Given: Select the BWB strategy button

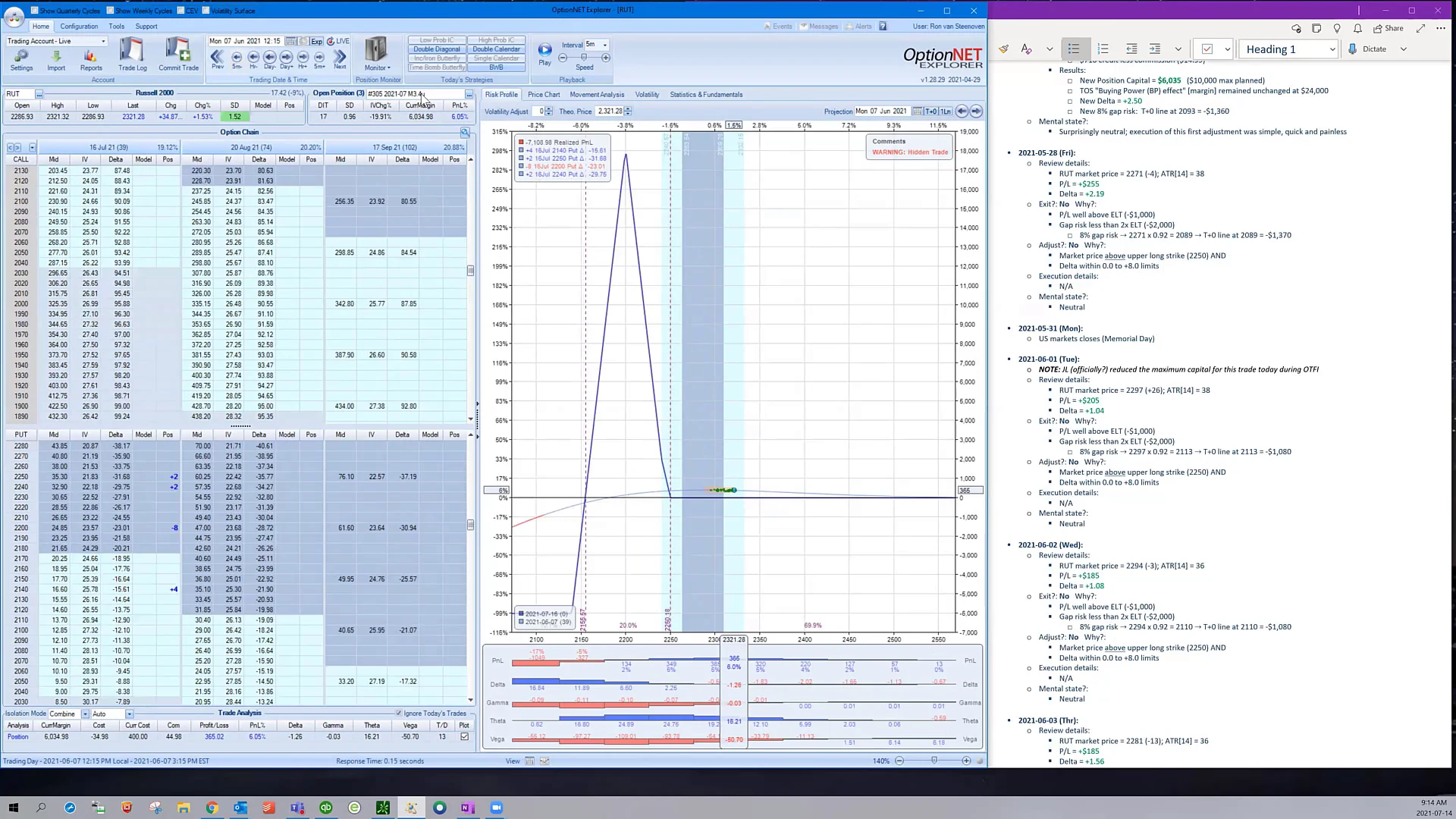Looking at the screenshot, I should click(497, 67).
